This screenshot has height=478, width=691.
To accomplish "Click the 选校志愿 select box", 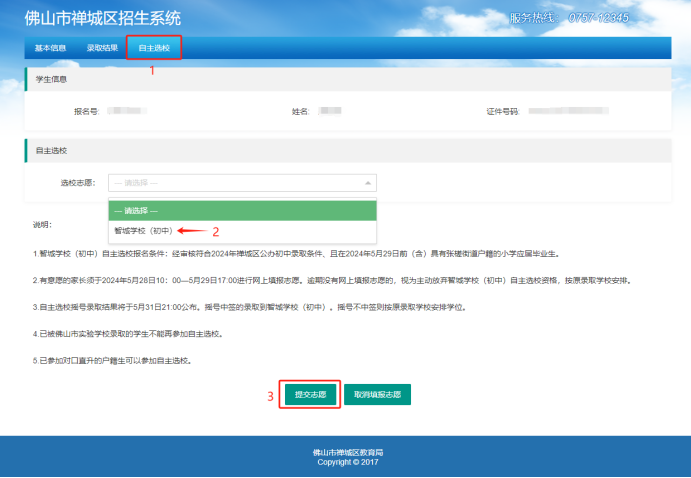I will [x=242, y=183].
